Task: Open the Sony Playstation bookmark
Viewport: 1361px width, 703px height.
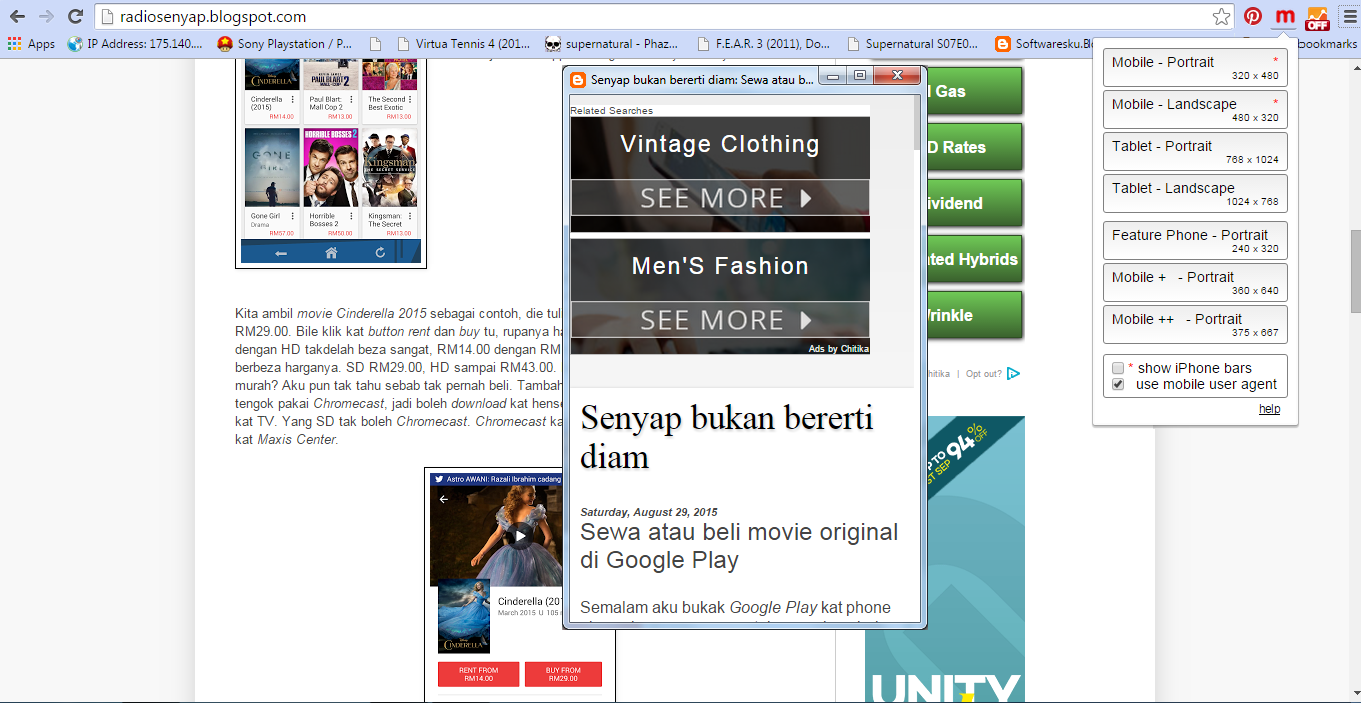Action: [285, 44]
